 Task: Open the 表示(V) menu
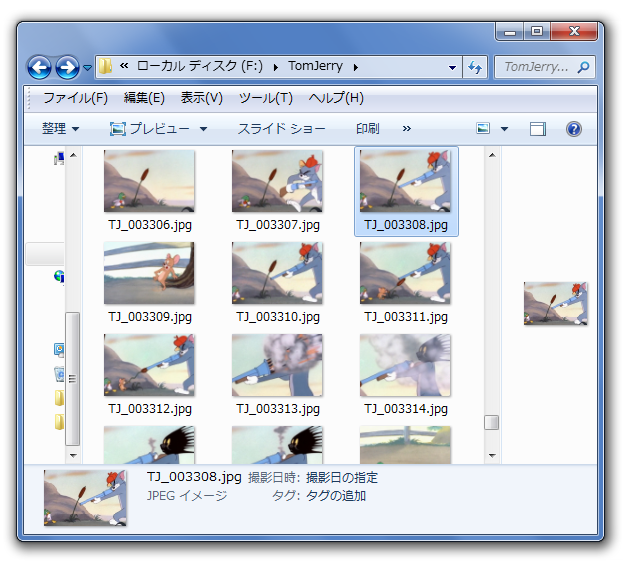tap(201, 98)
